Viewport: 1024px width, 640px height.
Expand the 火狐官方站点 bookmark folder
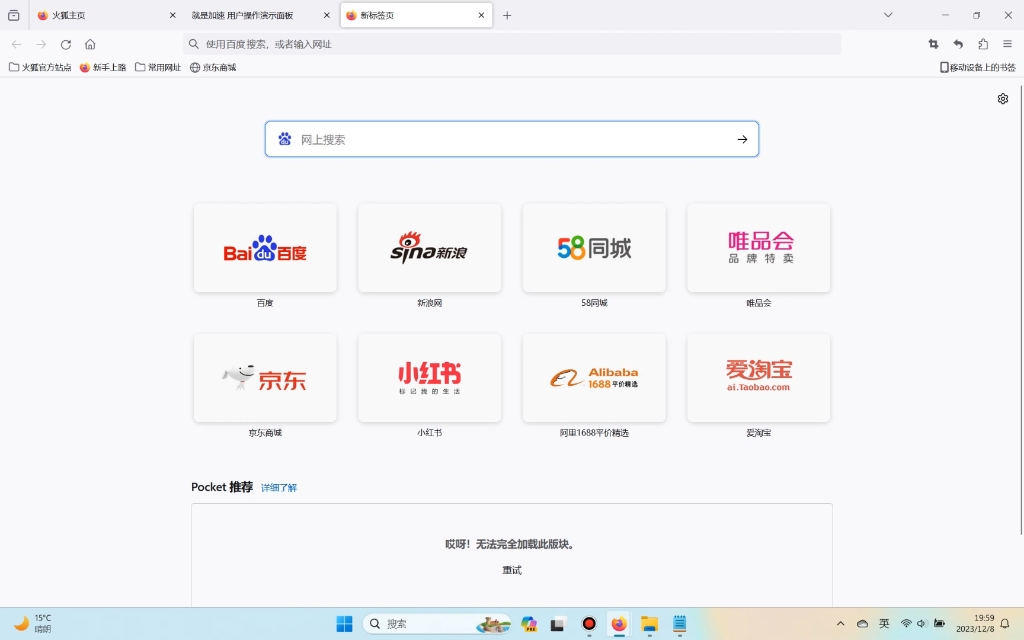pyautogui.click(x=40, y=67)
